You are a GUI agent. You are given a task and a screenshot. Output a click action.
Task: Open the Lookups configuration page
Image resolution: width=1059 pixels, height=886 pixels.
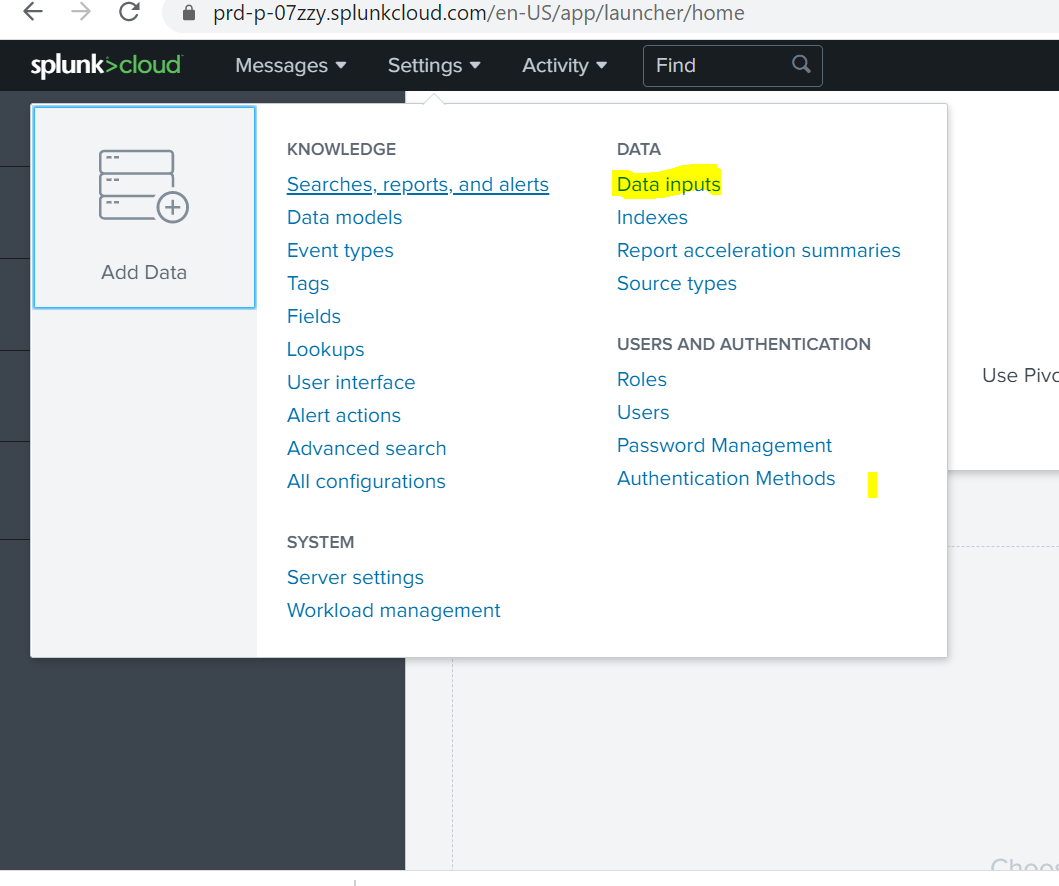pyautogui.click(x=325, y=349)
